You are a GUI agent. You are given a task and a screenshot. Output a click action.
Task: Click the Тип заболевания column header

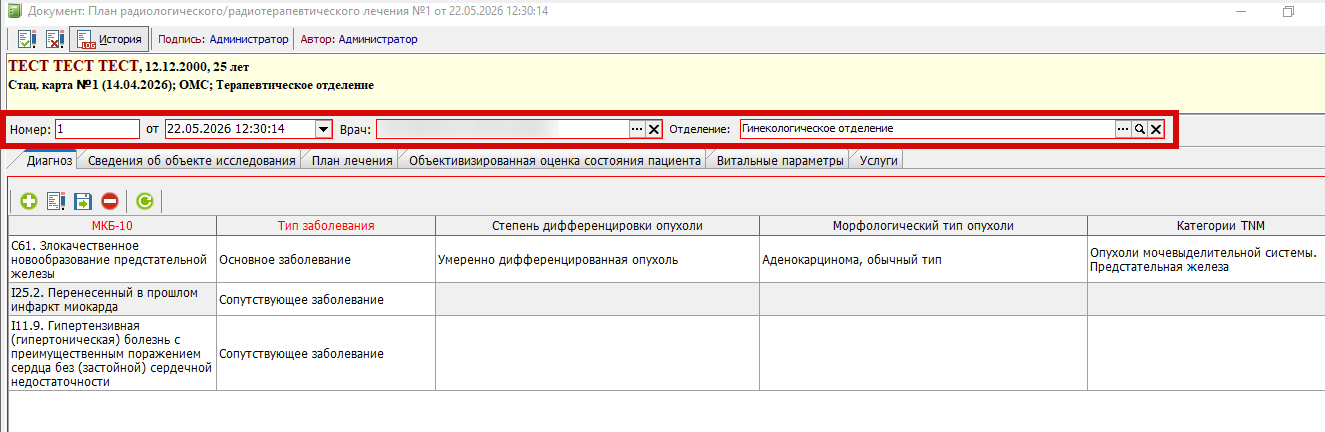pyautogui.click(x=325, y=225)
